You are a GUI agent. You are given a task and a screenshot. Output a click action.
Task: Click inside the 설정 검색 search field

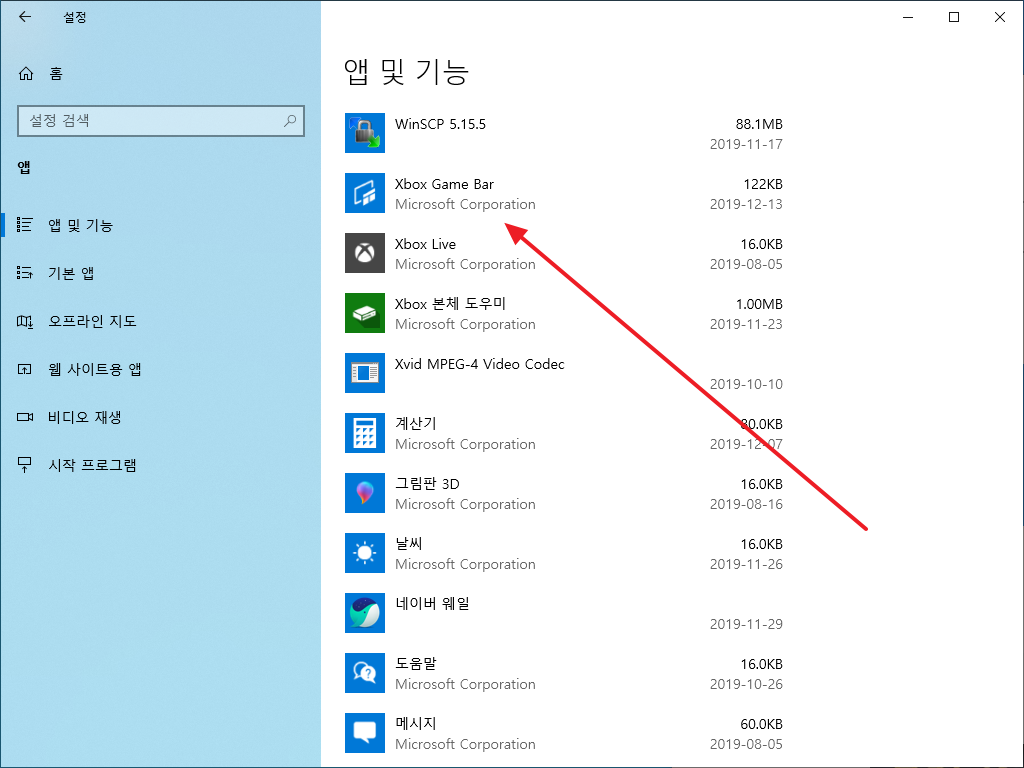click(161, 121)
